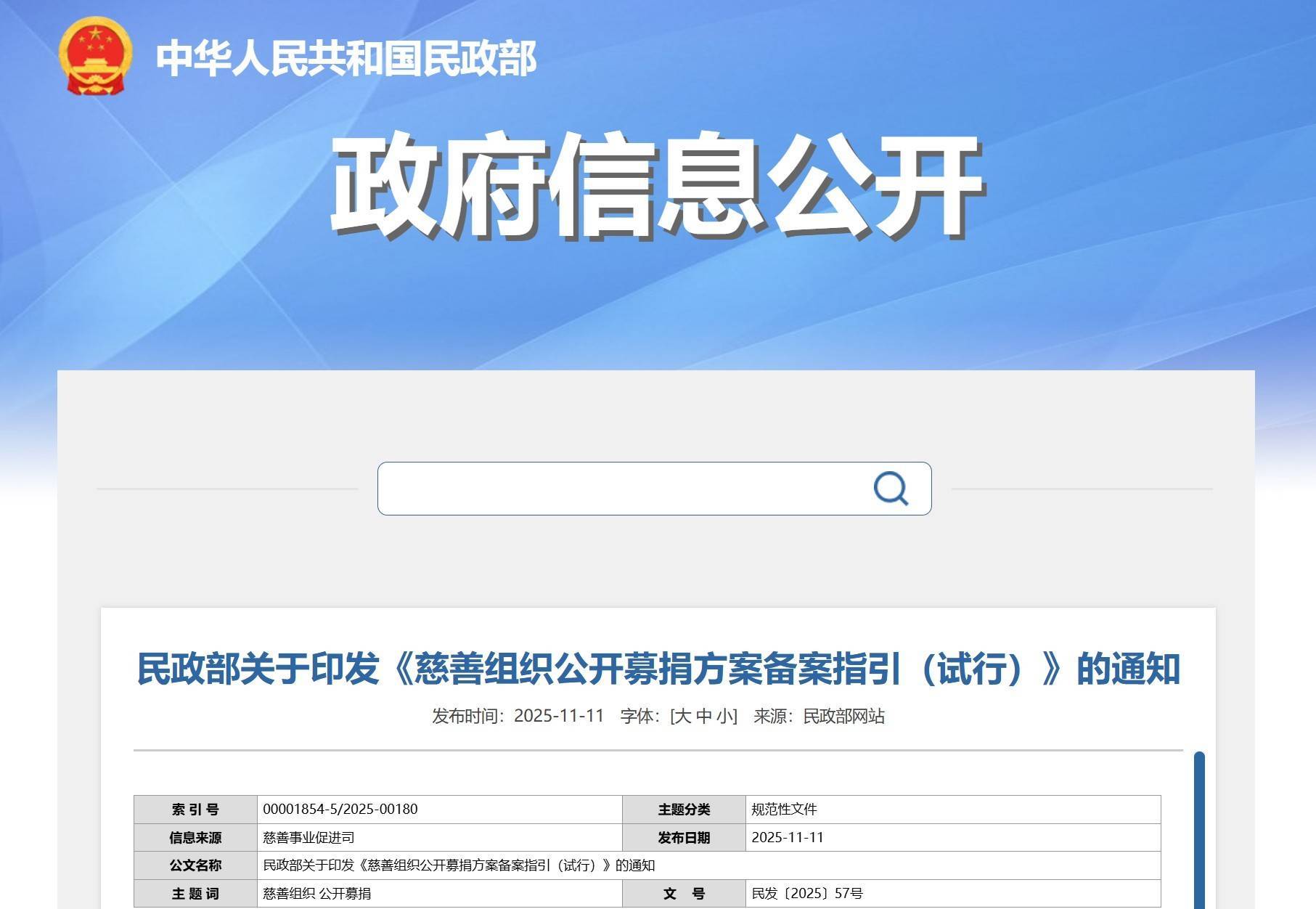
Task: Click inside the search input box
Action: [x=617, y=489]
